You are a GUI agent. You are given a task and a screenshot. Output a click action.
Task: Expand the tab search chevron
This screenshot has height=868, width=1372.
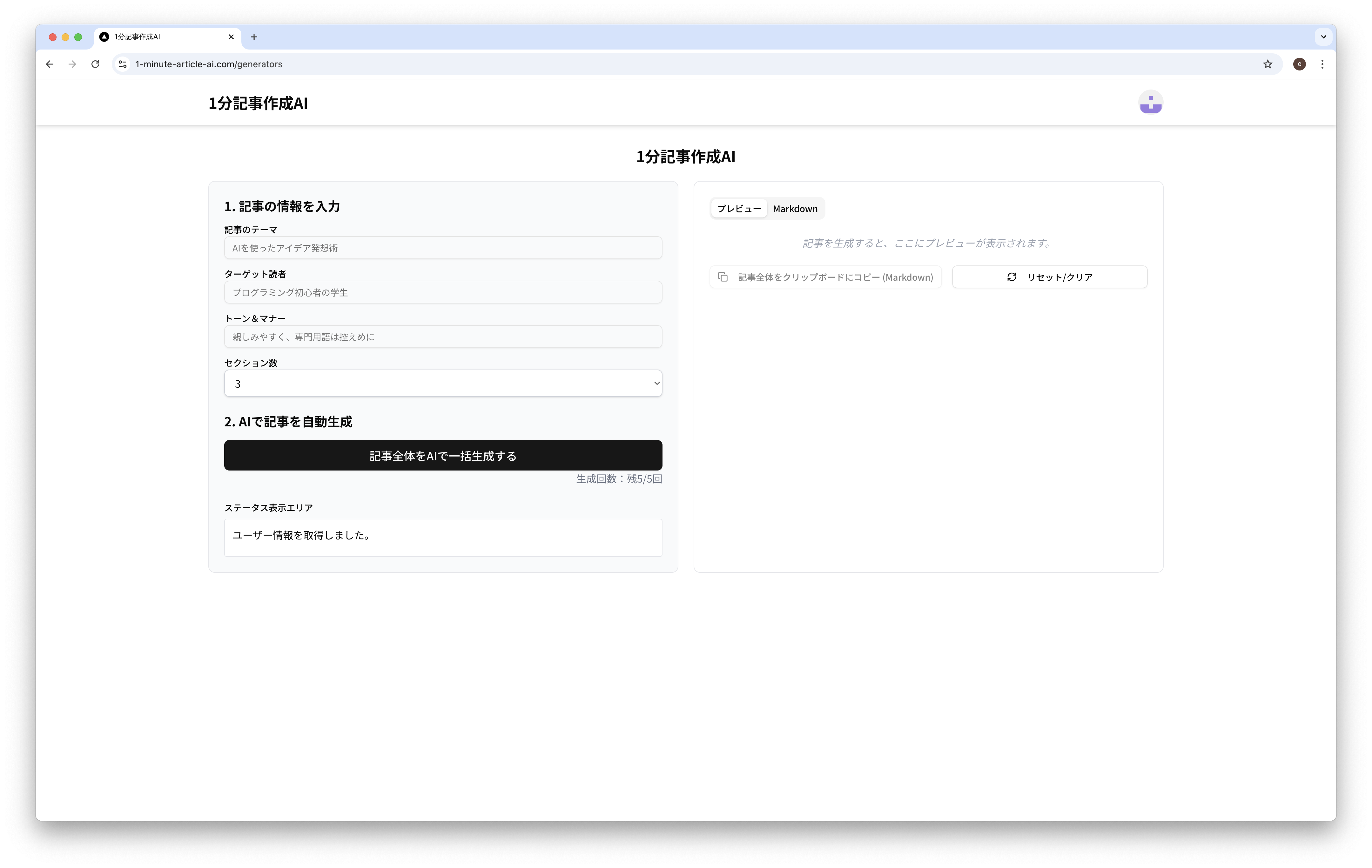click(1323, 37)
